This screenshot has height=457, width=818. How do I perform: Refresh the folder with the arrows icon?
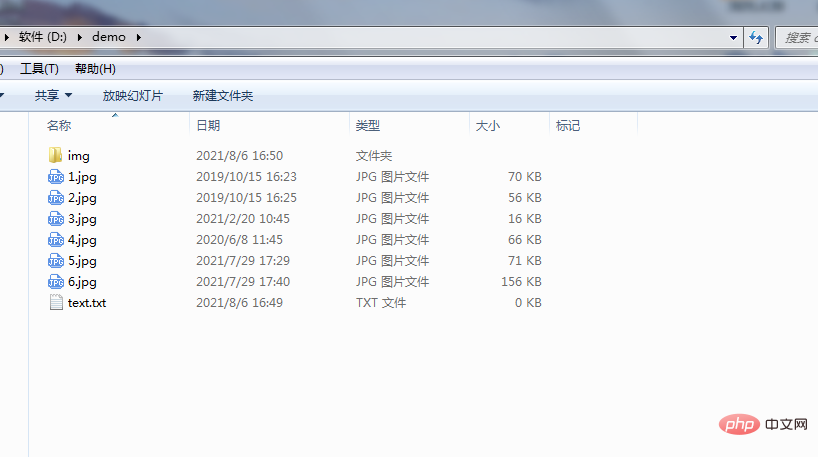(x=756, y=38)
